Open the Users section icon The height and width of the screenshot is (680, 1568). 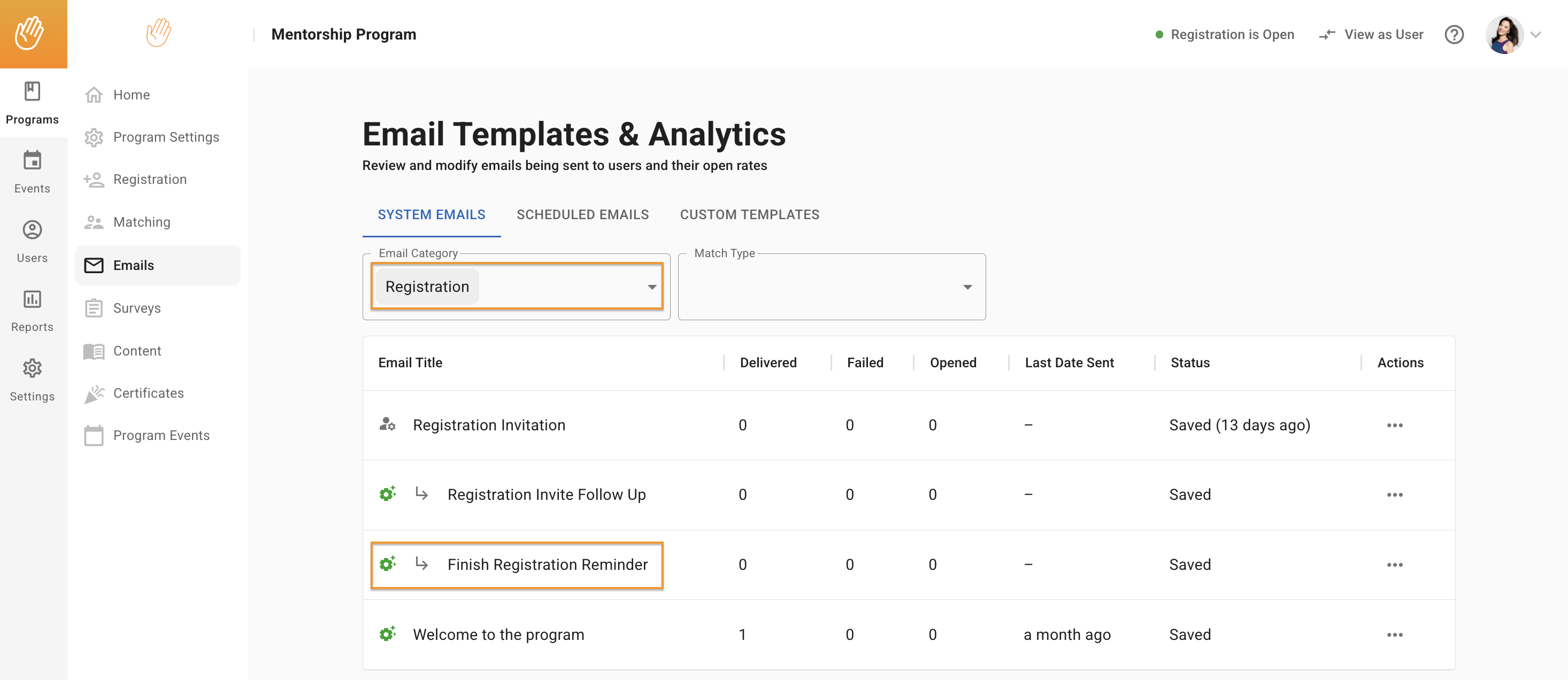click(32, 230)
